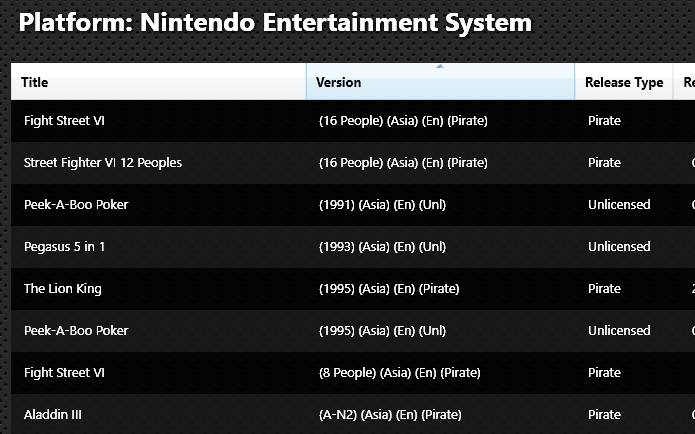Click Unlicensed in the 1991 Peek-A-Boo Poker row

(x=619, y=205)
